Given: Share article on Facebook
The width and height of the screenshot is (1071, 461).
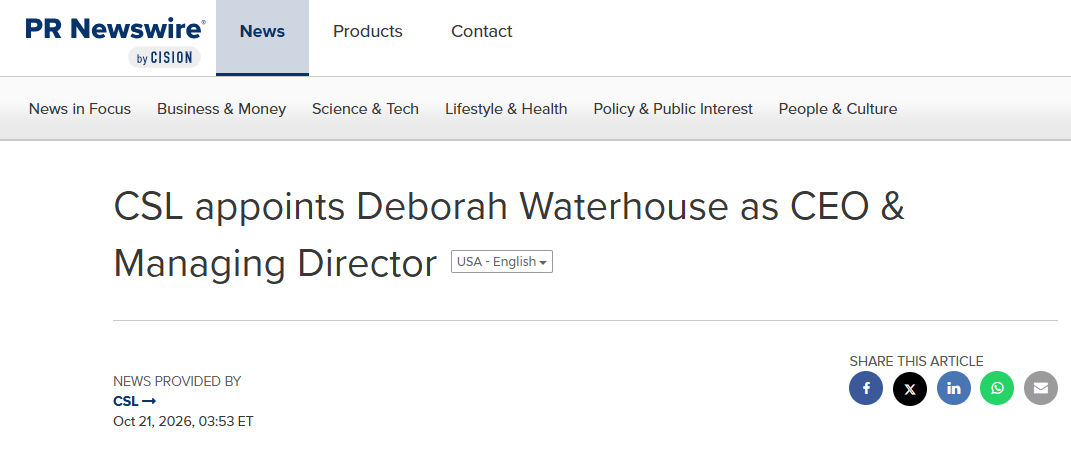Looking at the screenshot, I should [x=865, y=389].
